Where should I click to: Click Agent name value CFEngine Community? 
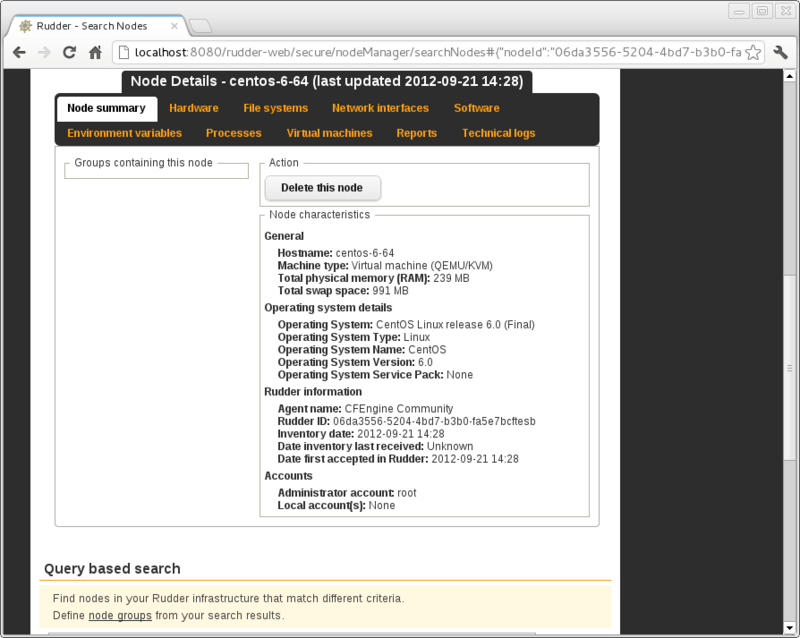pos(399,409)
